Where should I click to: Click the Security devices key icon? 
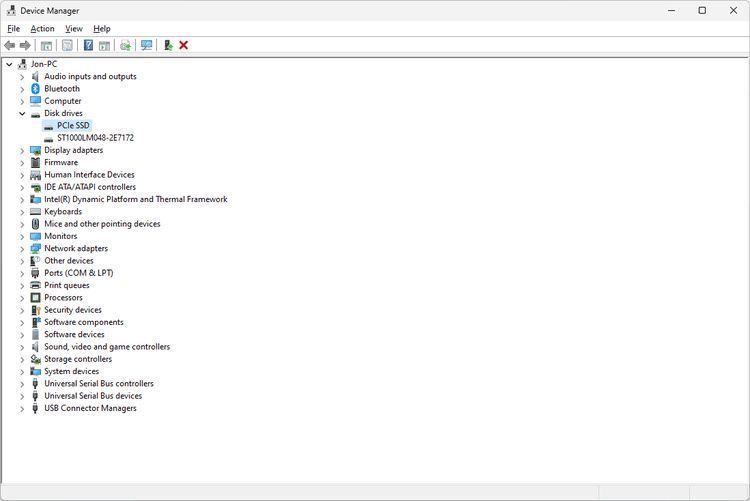click(35, 310)
